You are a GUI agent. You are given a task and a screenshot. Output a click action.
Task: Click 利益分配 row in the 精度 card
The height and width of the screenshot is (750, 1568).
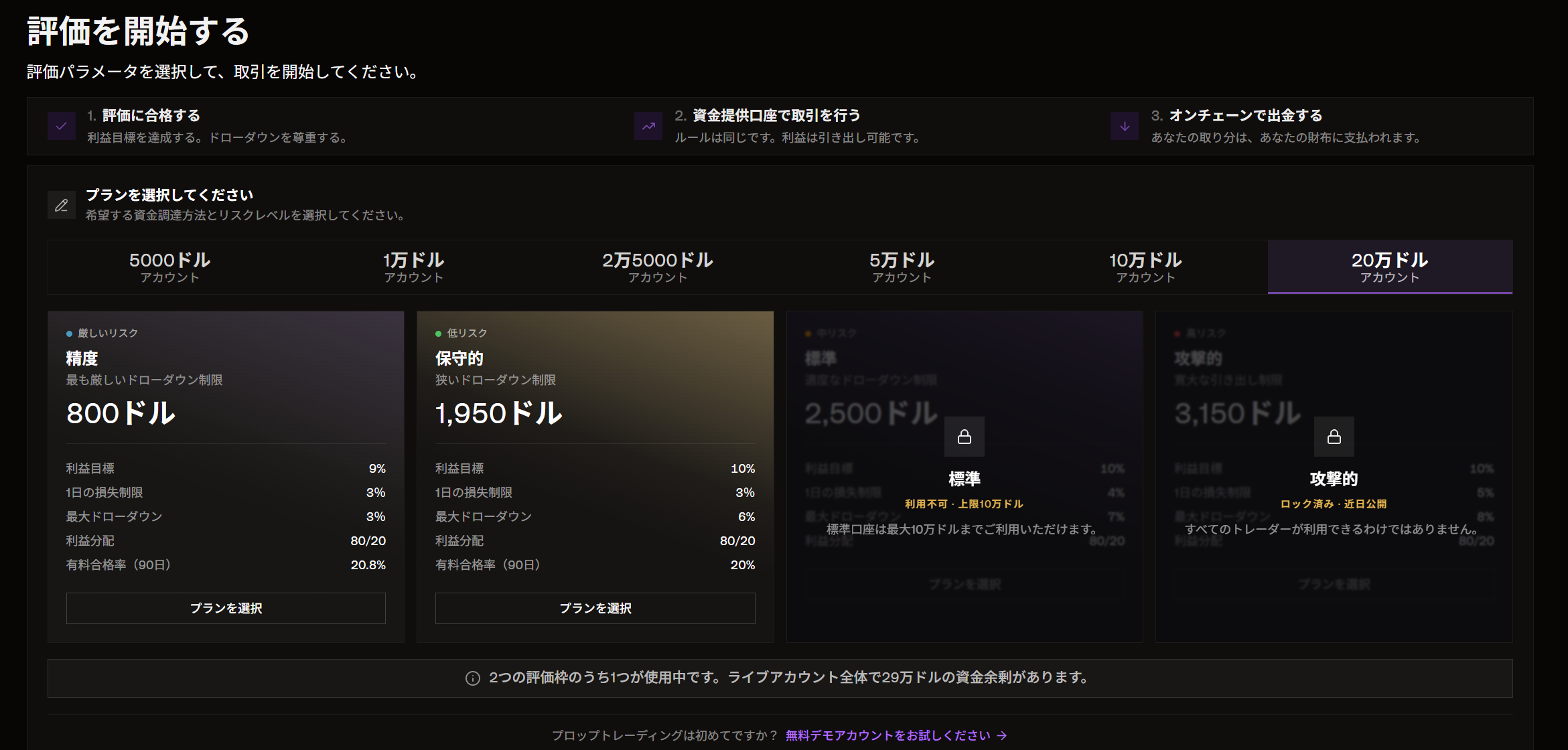(226, 541)
